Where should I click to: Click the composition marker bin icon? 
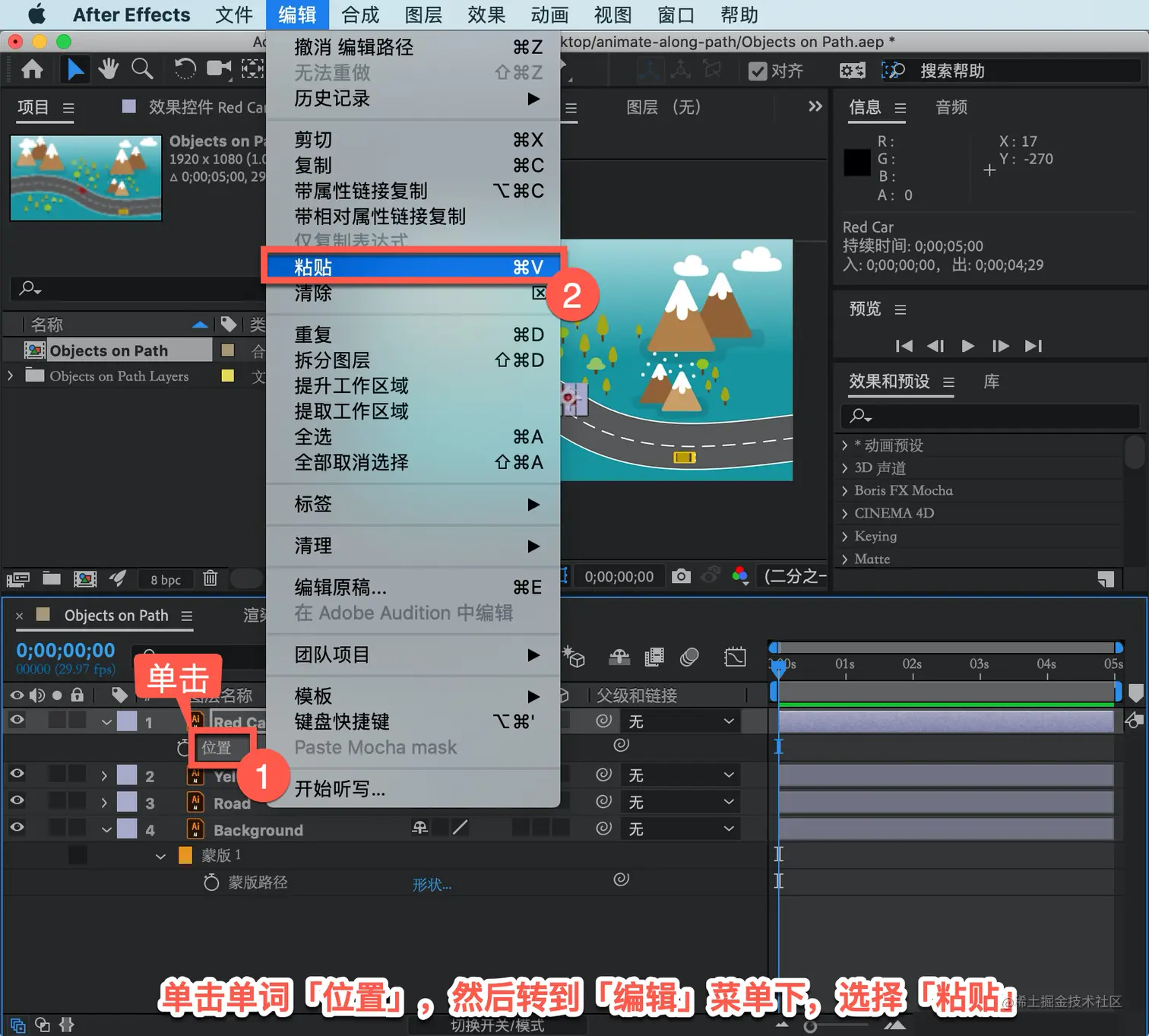pos(1136,692)
